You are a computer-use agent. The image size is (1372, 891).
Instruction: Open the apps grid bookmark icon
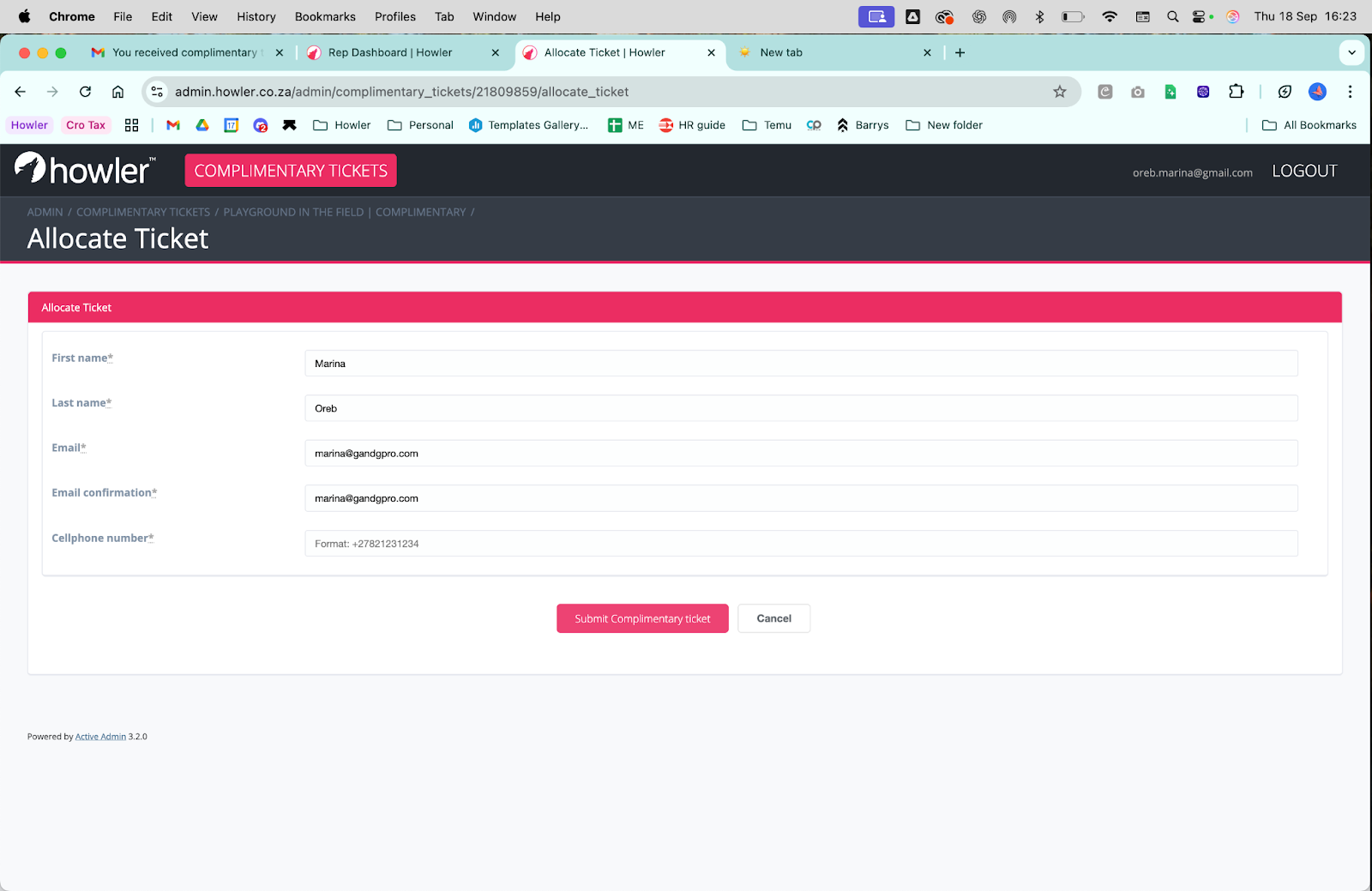(131, 125)
